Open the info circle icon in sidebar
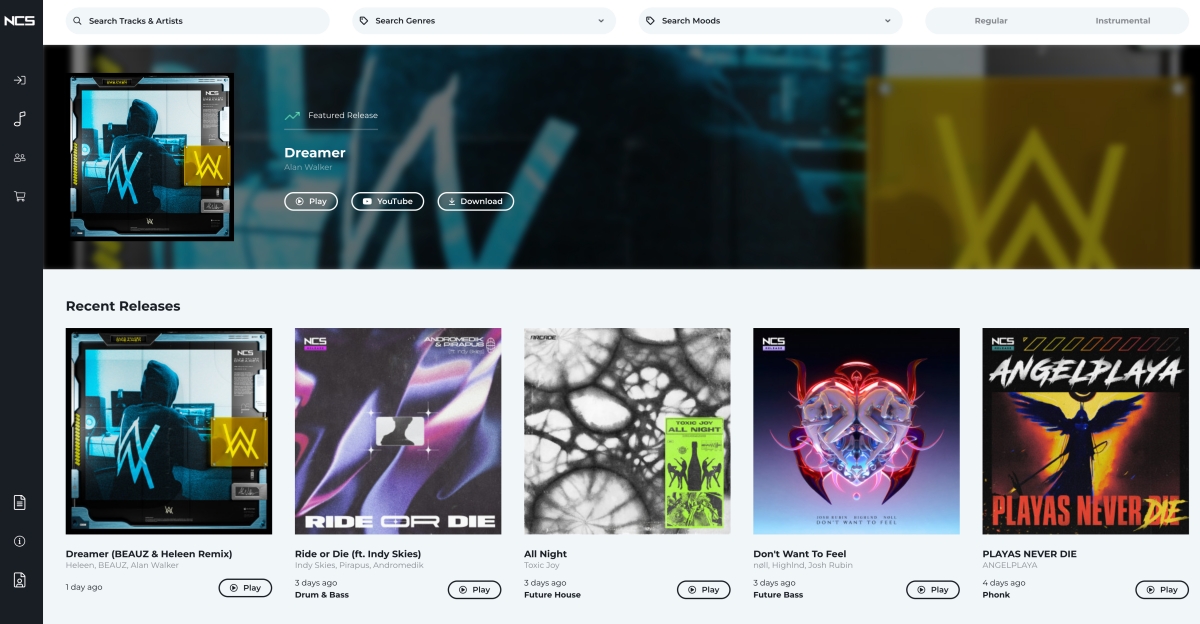The width and height of the screenshot is (1200, 624). pos(19,541)
